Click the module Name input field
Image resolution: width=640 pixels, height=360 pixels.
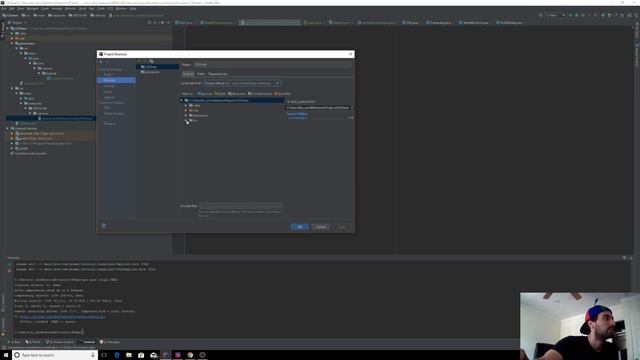pos(273,65)
